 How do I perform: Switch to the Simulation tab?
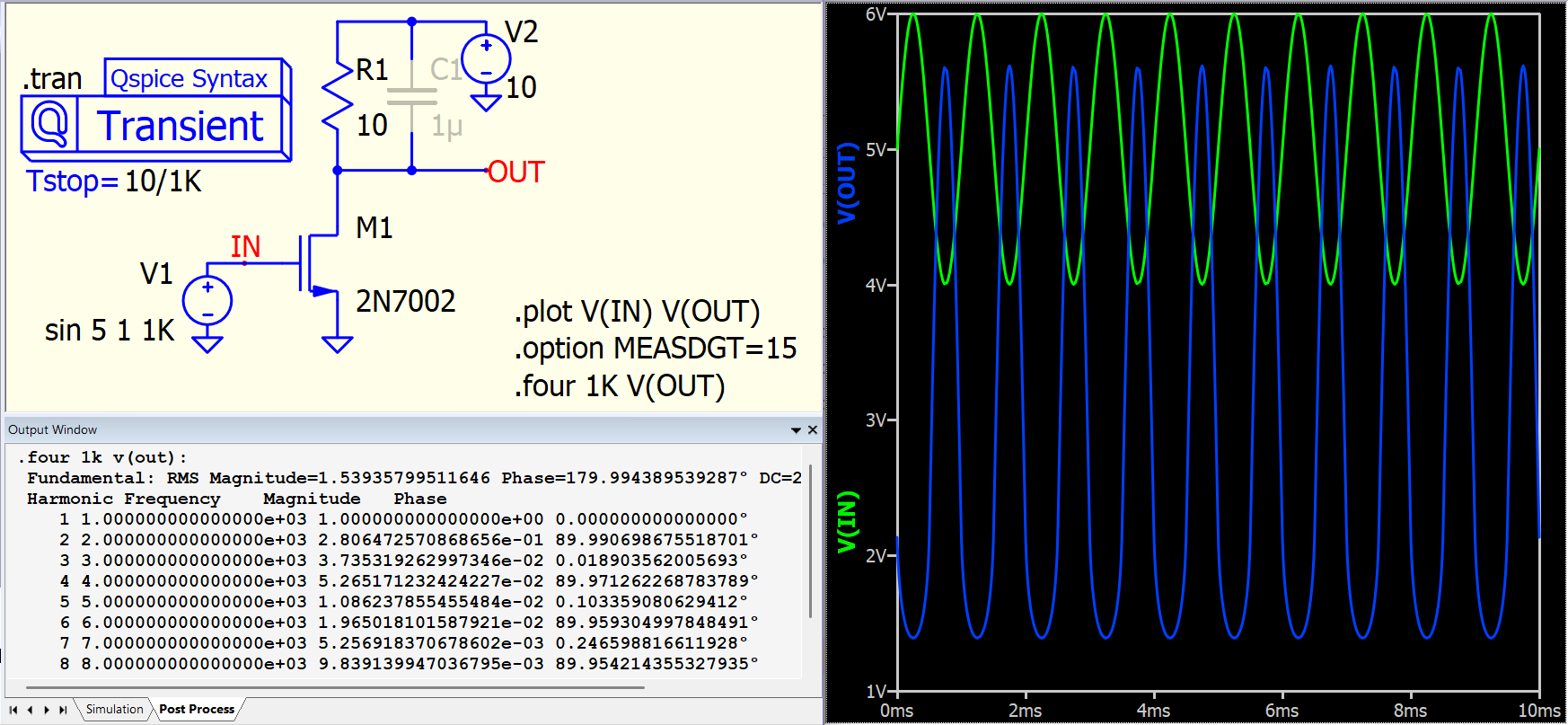tap(114, 710)
